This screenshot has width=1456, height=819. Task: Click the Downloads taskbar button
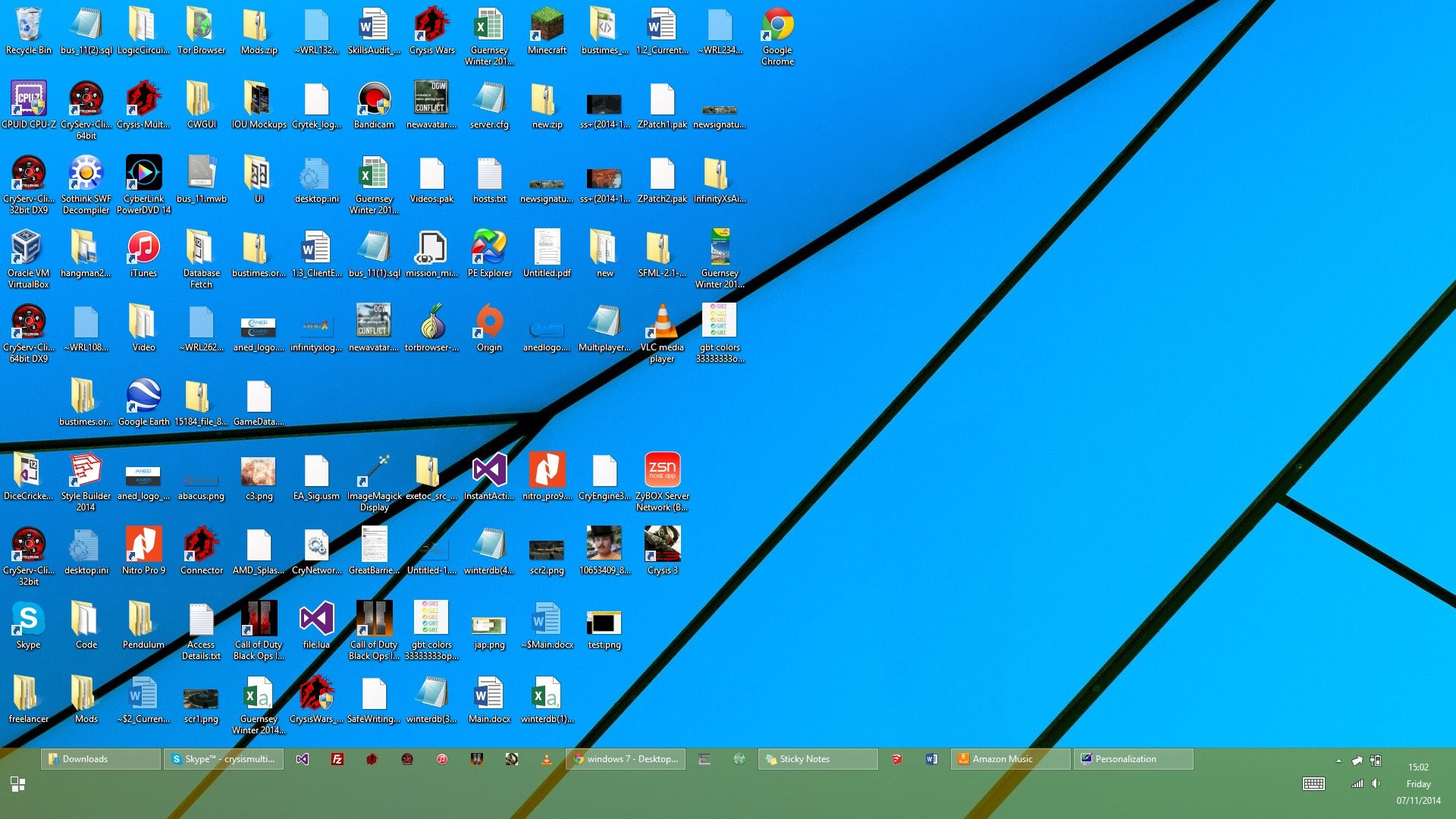point(100,759)
